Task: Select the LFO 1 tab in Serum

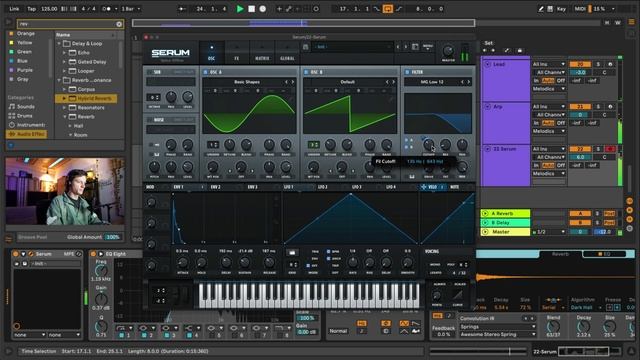Action: 289,187
